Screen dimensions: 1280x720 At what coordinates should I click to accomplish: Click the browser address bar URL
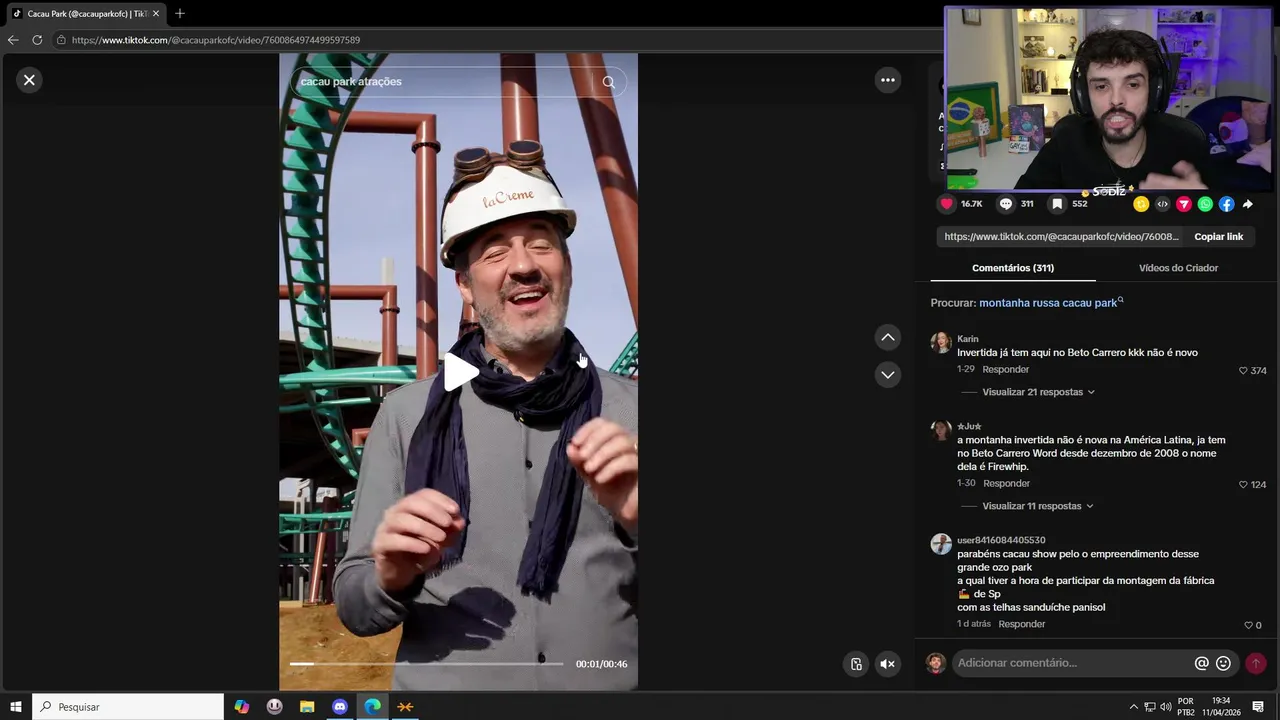(216, 40)
